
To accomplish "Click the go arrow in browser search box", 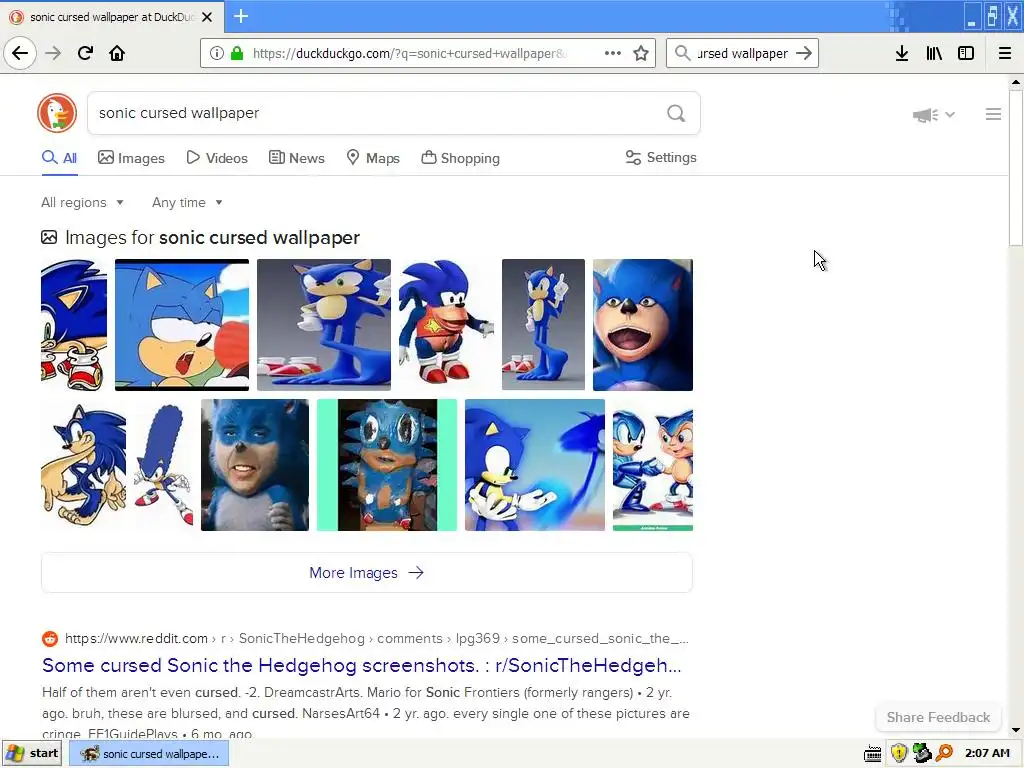I will tap(804, 53).
